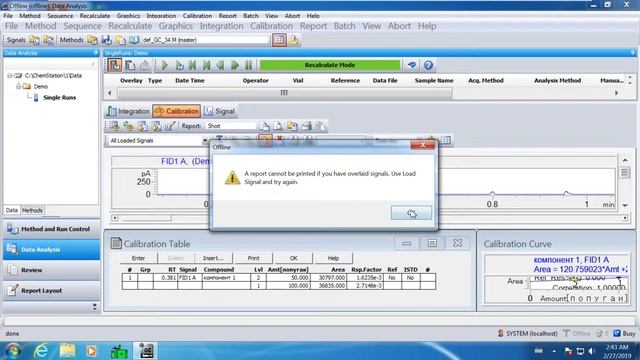Click the second folder icon after Signals

tap(49, 40)
